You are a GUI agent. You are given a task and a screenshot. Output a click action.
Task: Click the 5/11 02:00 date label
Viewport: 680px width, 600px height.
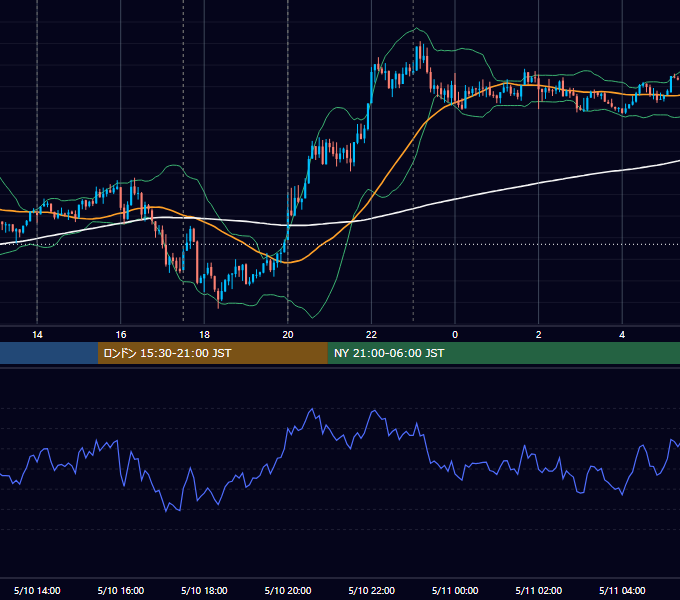tap(539, 590)
